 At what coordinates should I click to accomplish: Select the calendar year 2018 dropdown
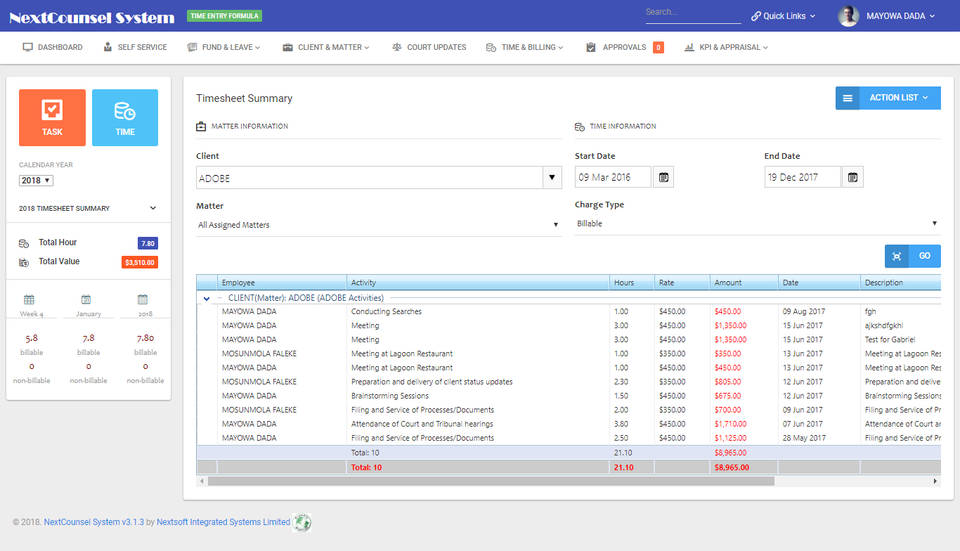pyautogui.click(x=36, y=180)
